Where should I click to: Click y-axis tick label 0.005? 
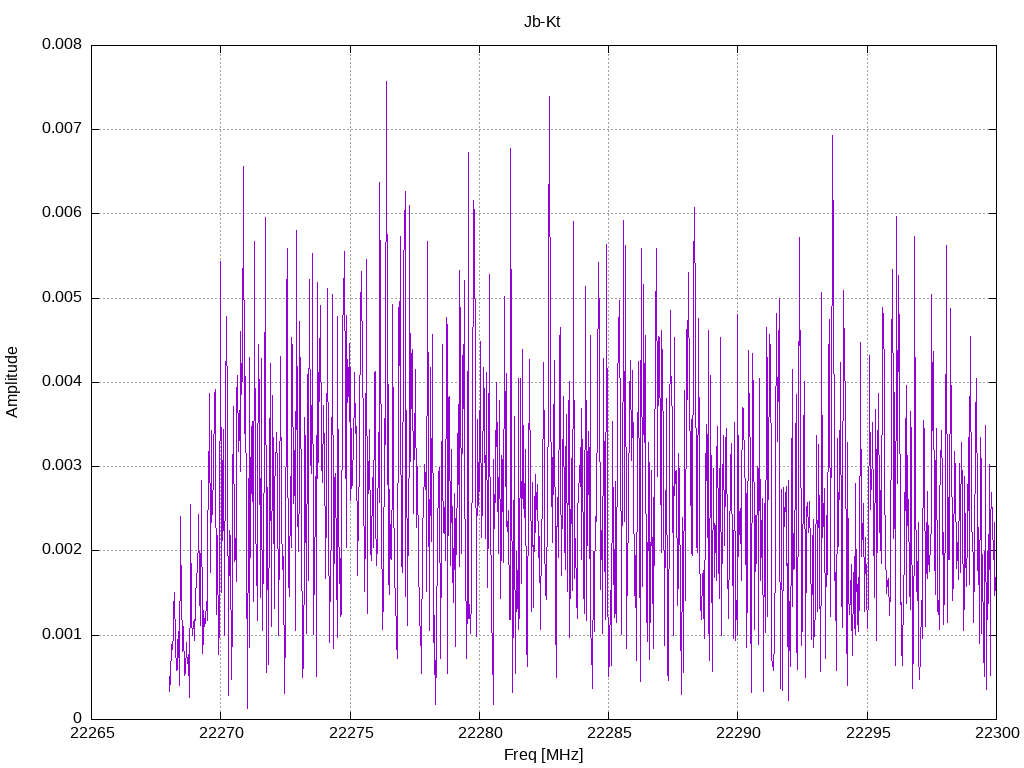pos(62,298)
